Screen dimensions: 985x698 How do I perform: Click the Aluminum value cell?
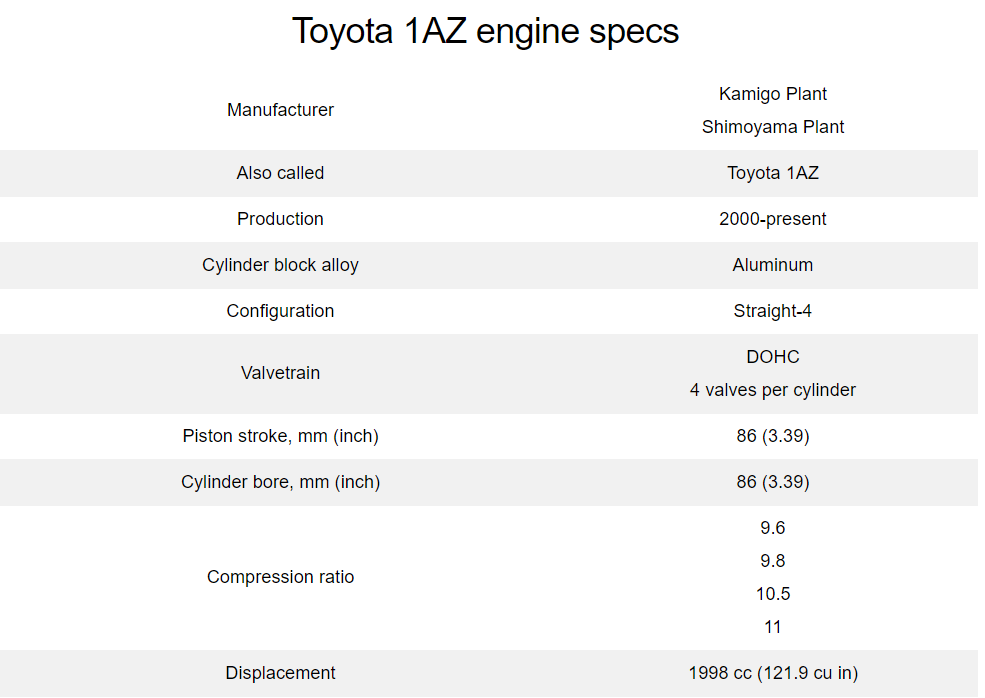pyautogui.click(x=772, y=265)
